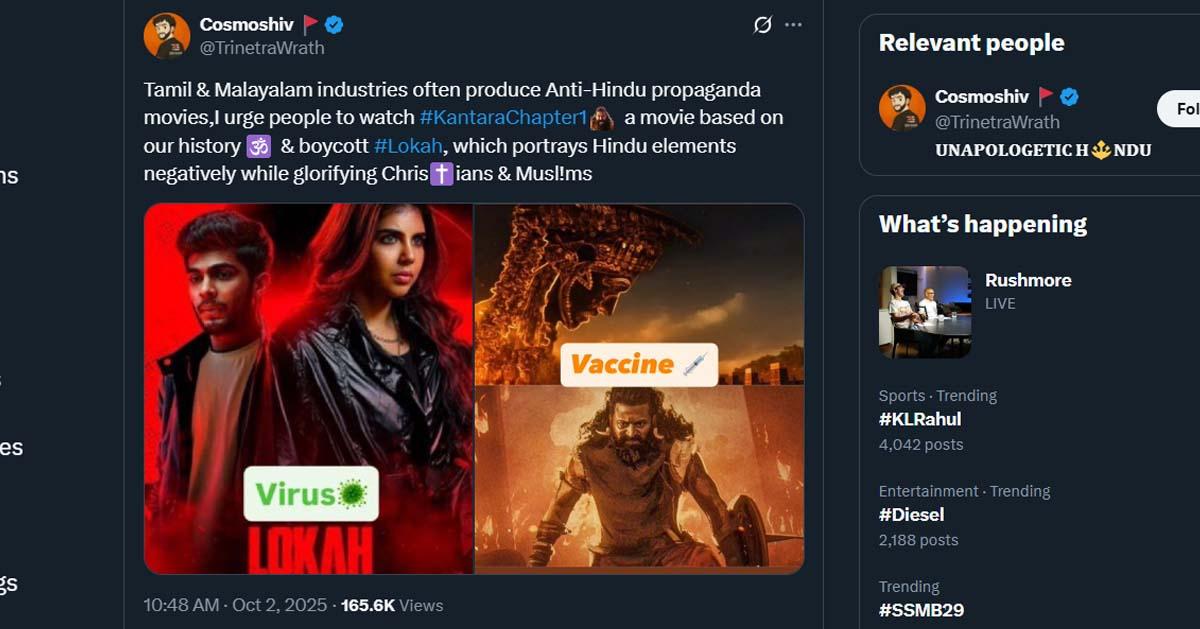
Task: Open the Rushmore live thumbnail
Action: coord(925,312)
